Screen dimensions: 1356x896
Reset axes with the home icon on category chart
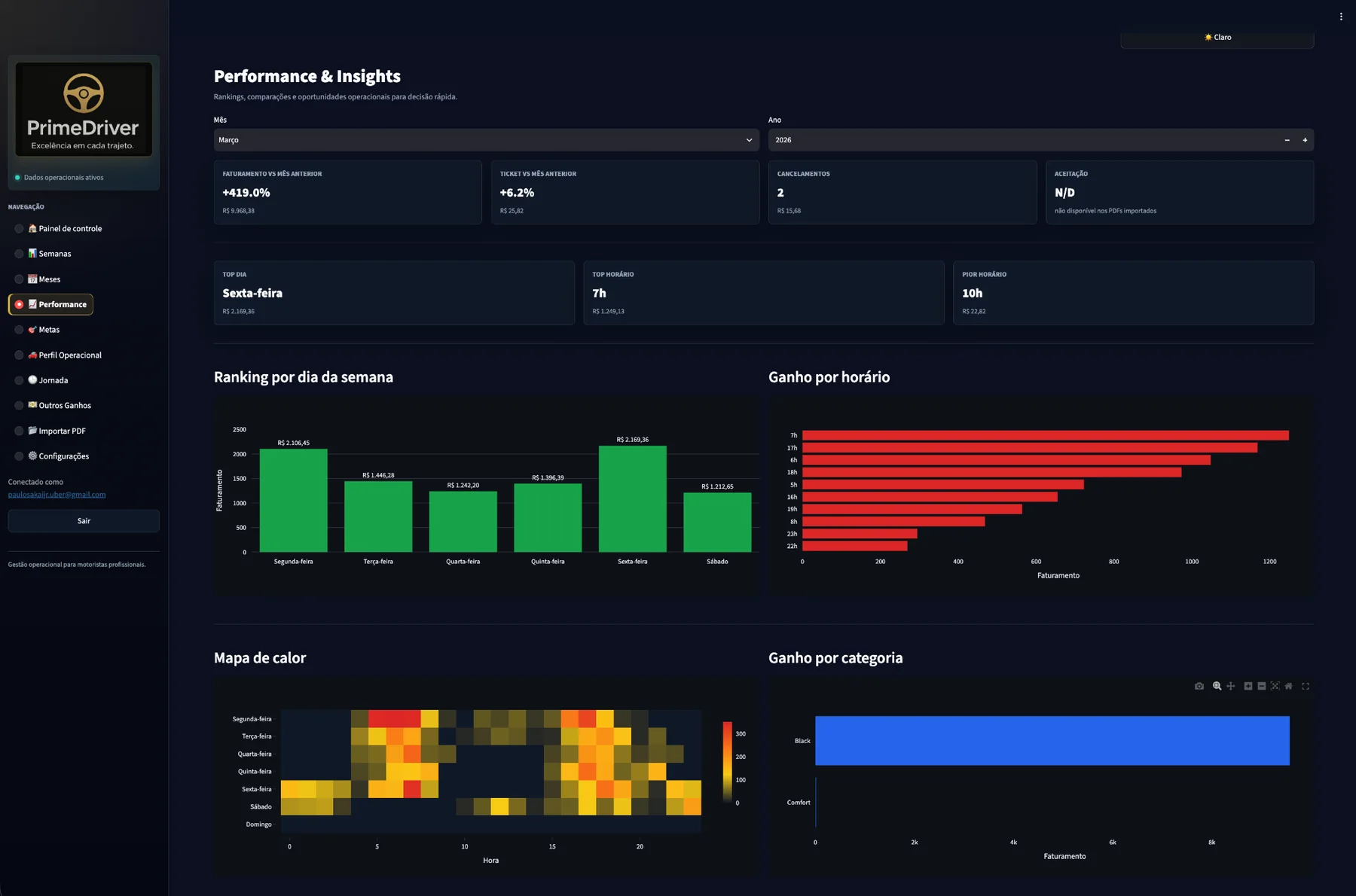1289,686
